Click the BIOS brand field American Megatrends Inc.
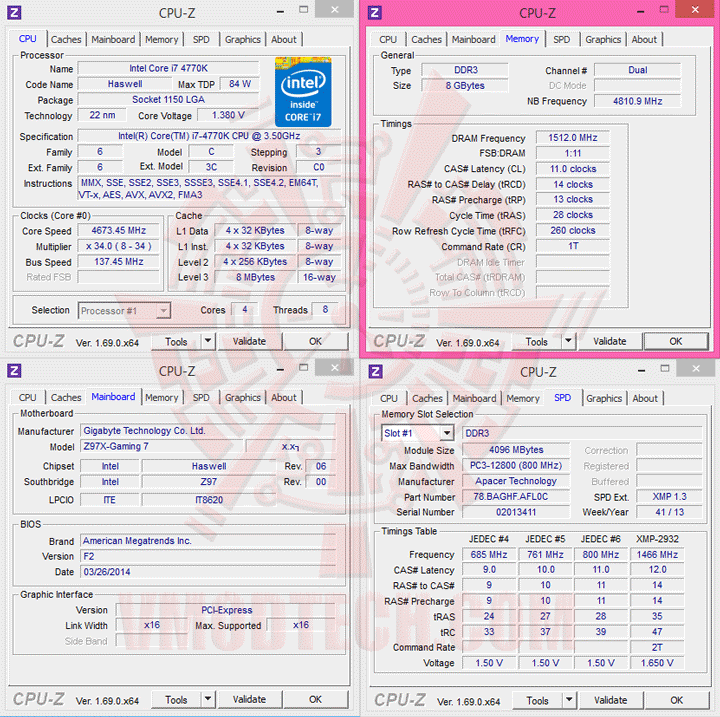The image size is (720, 717). [x=209, y=541]
